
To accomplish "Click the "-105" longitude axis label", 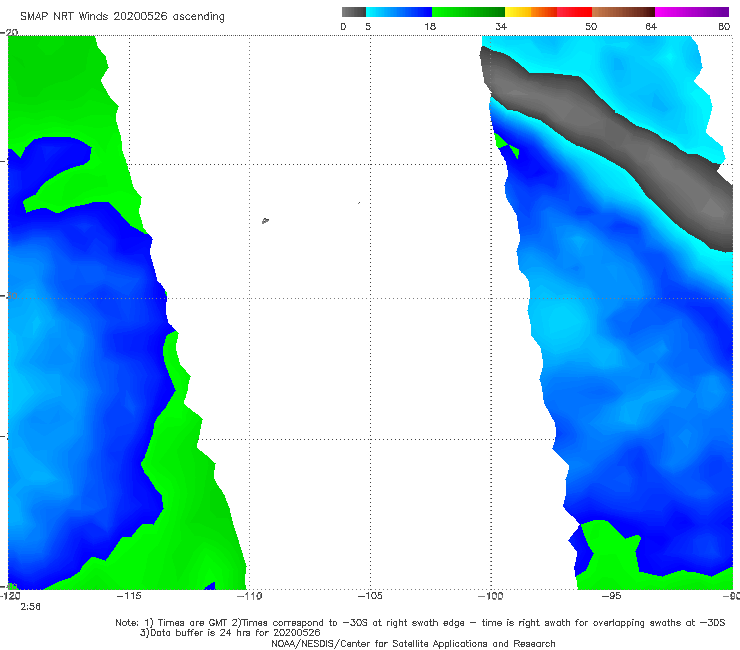I will (370, 596).
